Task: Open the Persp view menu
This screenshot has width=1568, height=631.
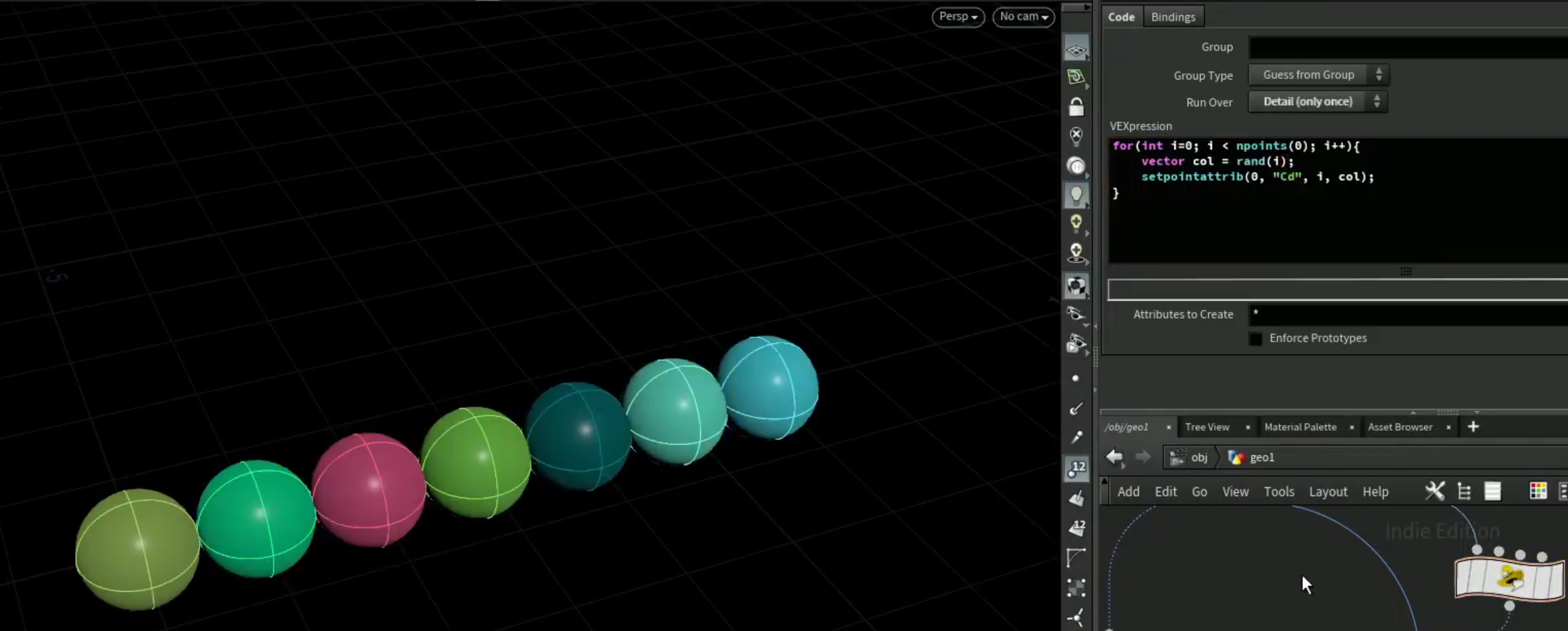Action: pos(958,17)
